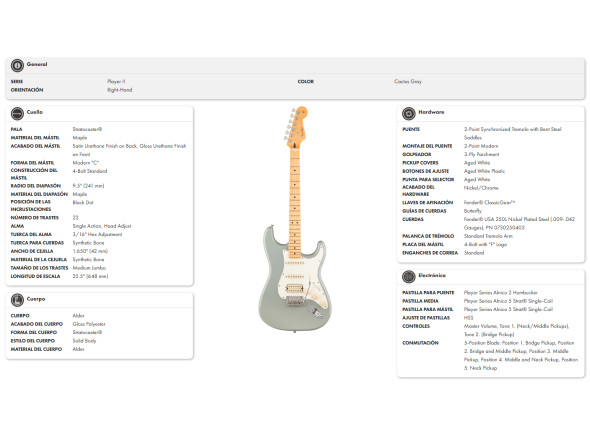Click the "PASTILLA MEDIA" label
The width and height of the screenshot is (590, 434).
[420, 301]
